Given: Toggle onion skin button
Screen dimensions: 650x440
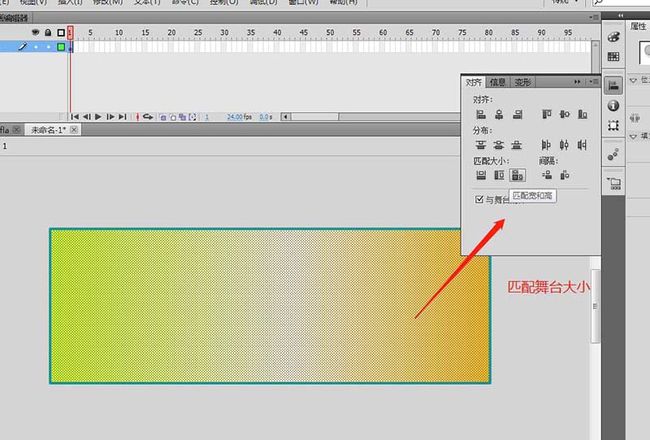Looking at the screenshot, I should pyautogui.click(x=163, y=117).
